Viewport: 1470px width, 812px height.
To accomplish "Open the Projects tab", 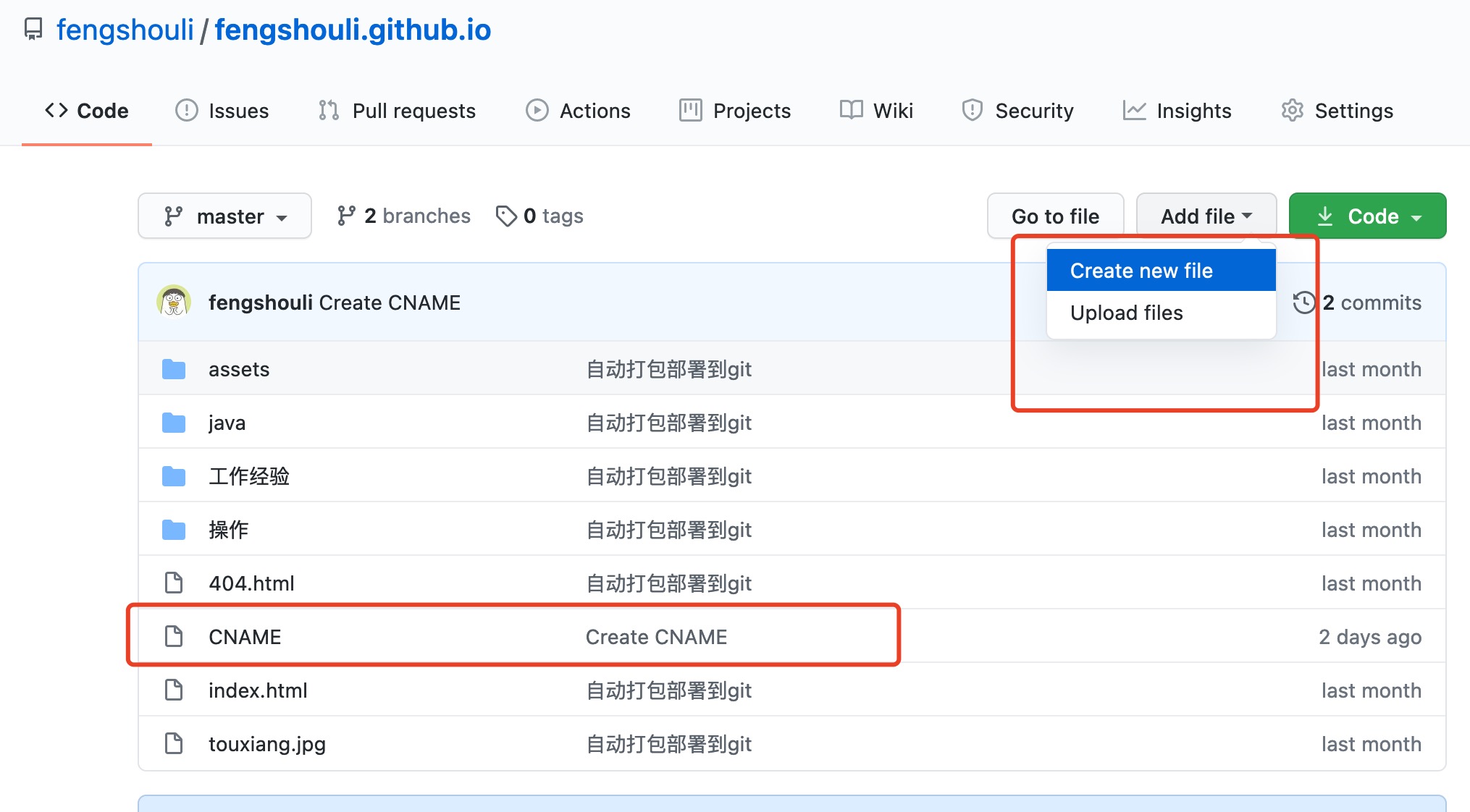I will pyautogui.click(x=735, y=111).
